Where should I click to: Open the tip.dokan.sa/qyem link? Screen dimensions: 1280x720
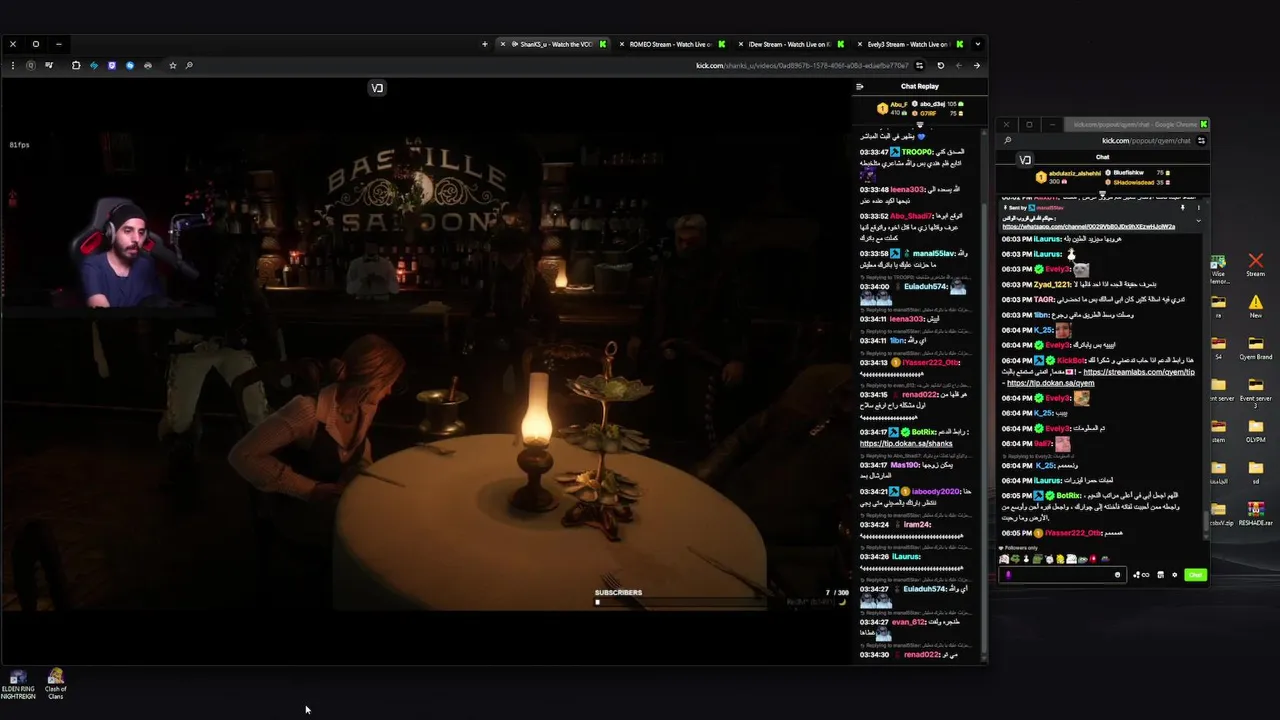click(x=1050, y=383)
